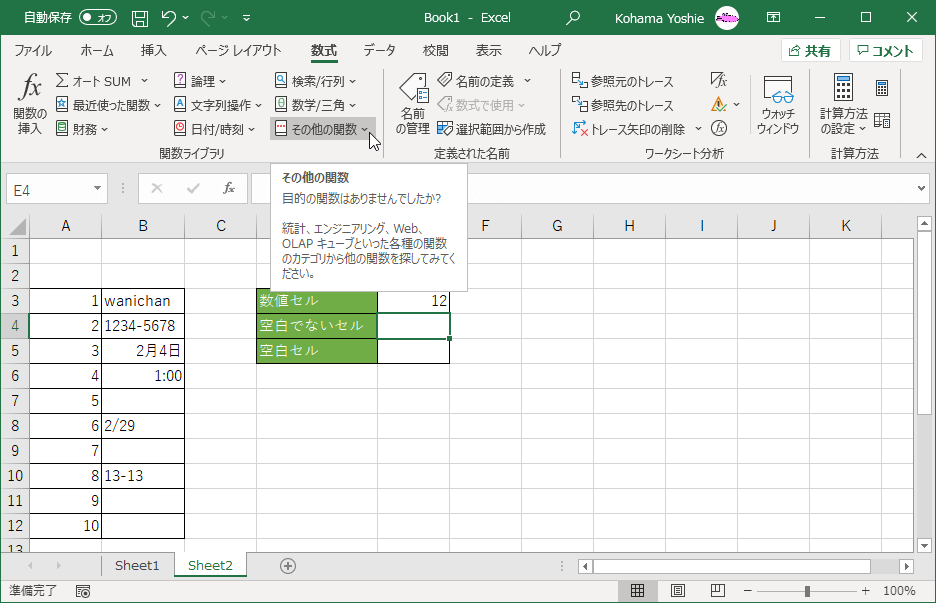The height and width of the screenshot is (603, 936).
Task: Open the Text (文字列操作) functions list
Action: pos(218,105)
